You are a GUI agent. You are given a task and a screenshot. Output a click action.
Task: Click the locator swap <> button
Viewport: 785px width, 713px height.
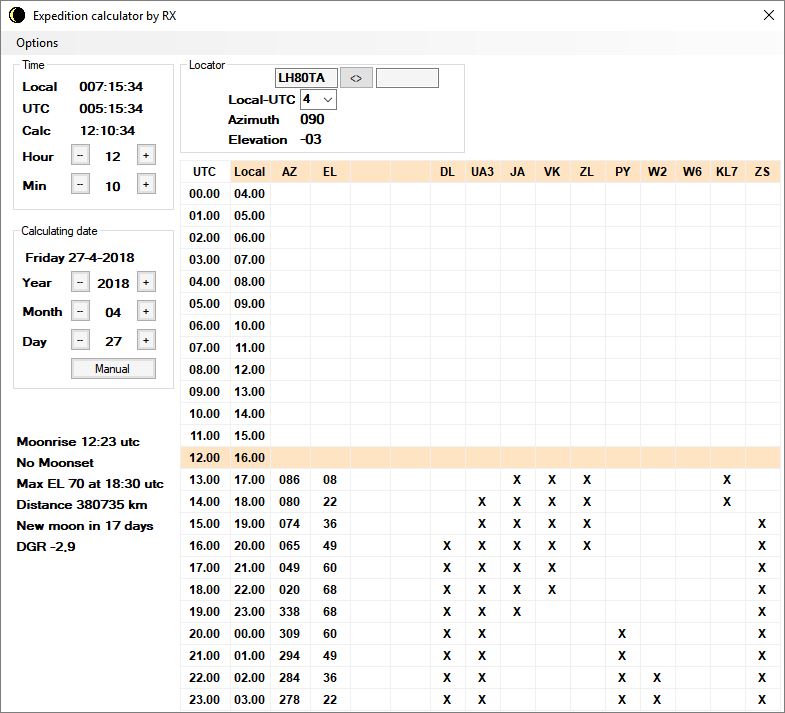(356, 78)
